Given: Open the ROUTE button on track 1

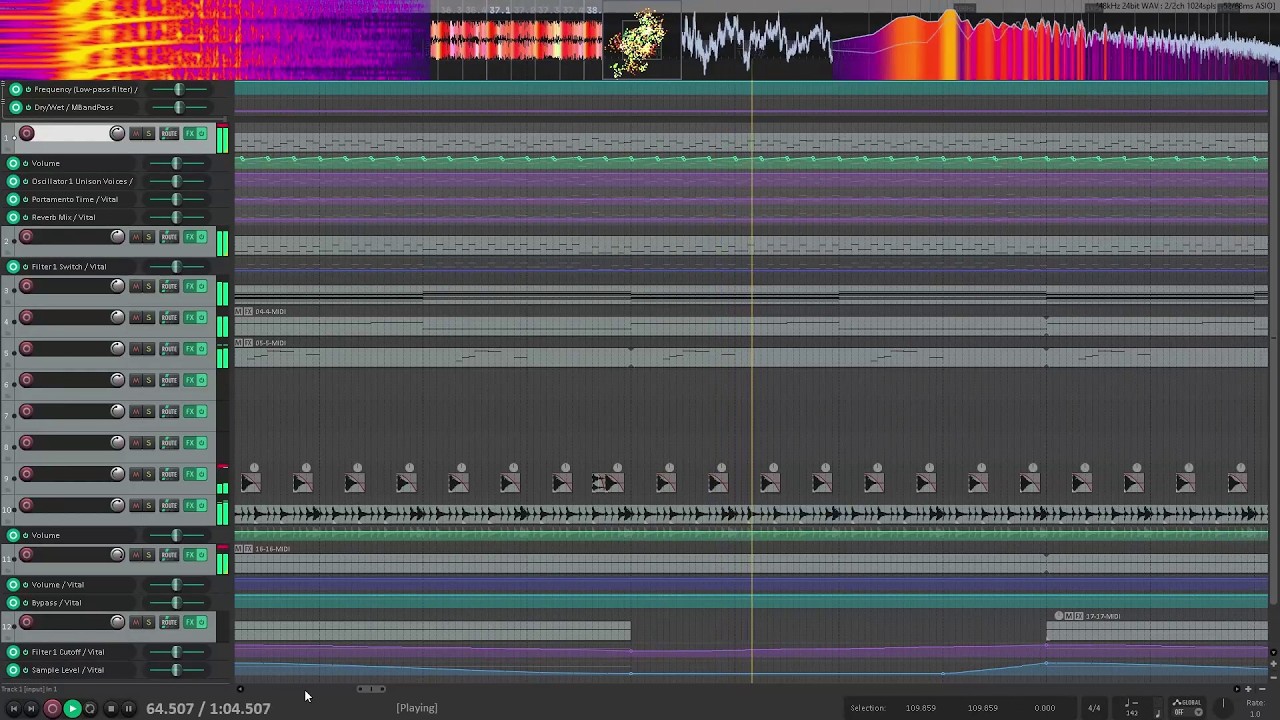Looking at the screenshot, I should click(x=169, y=134).
